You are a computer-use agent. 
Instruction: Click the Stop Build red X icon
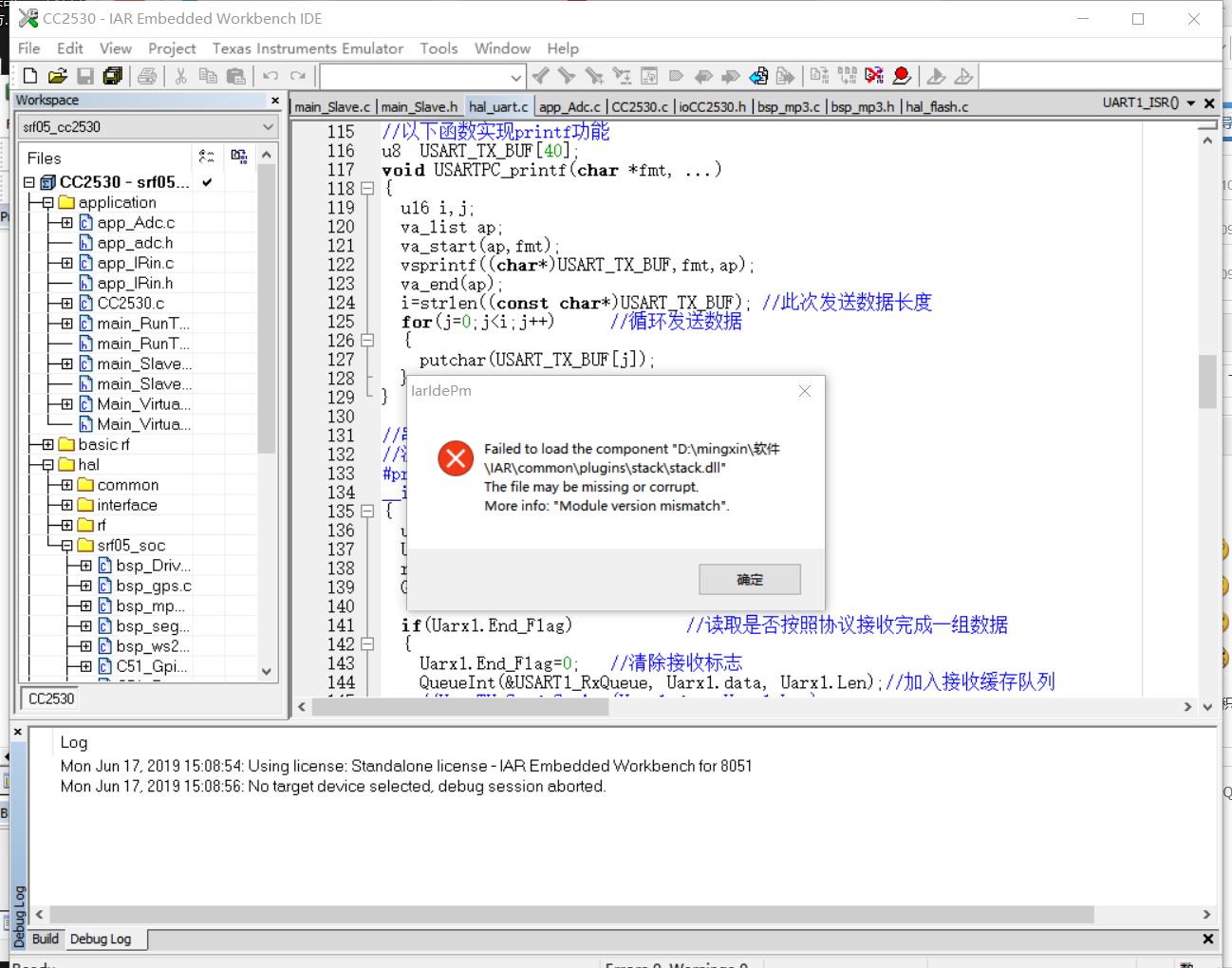(874, 76)
